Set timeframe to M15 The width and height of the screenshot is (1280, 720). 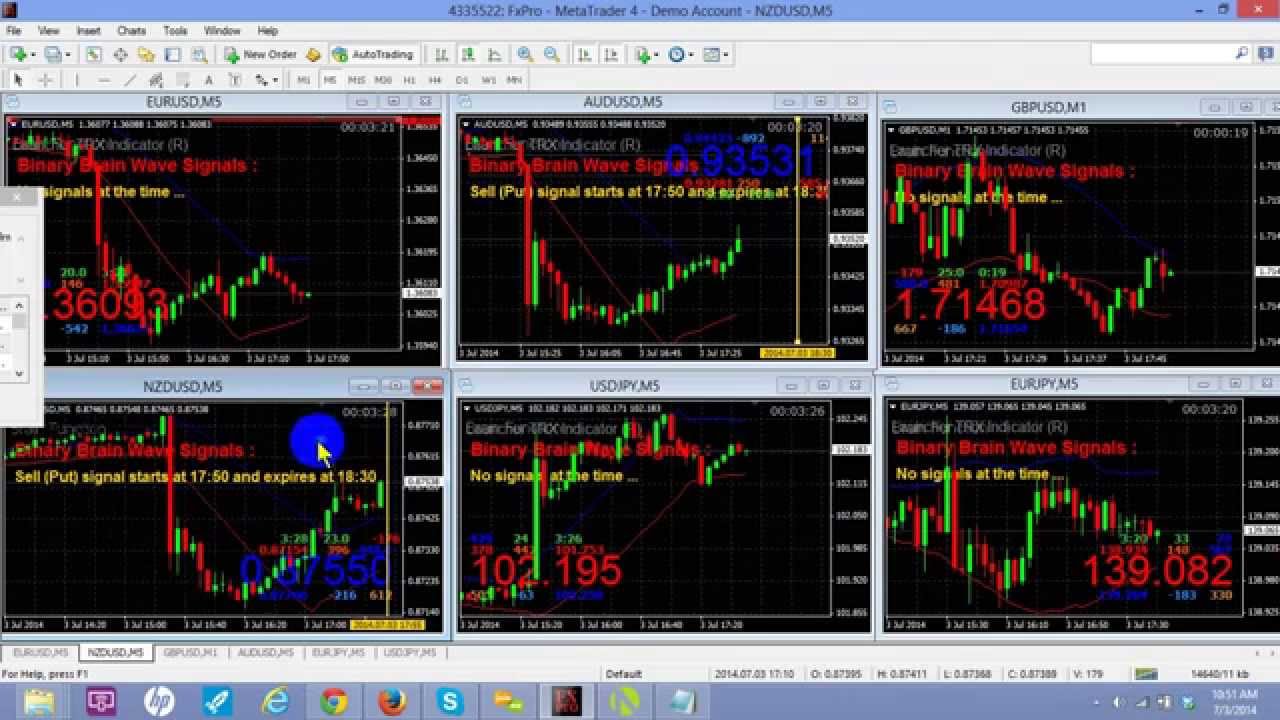[357, 80]
